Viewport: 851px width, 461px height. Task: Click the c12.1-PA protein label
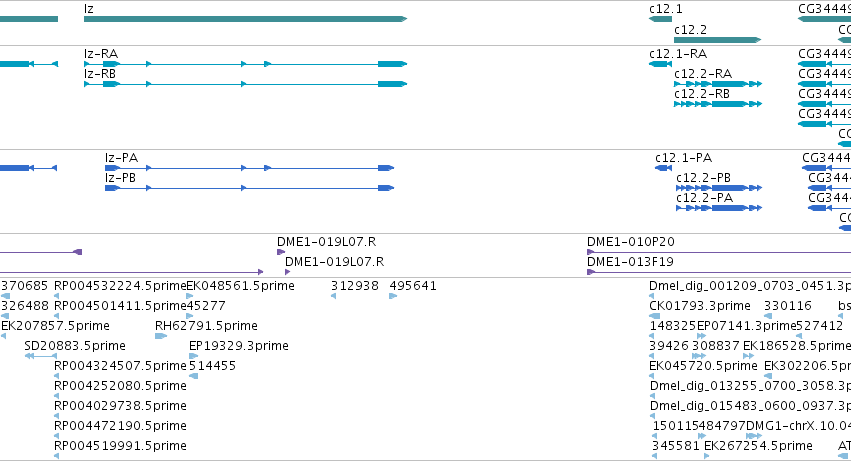(x=683, y=158)
